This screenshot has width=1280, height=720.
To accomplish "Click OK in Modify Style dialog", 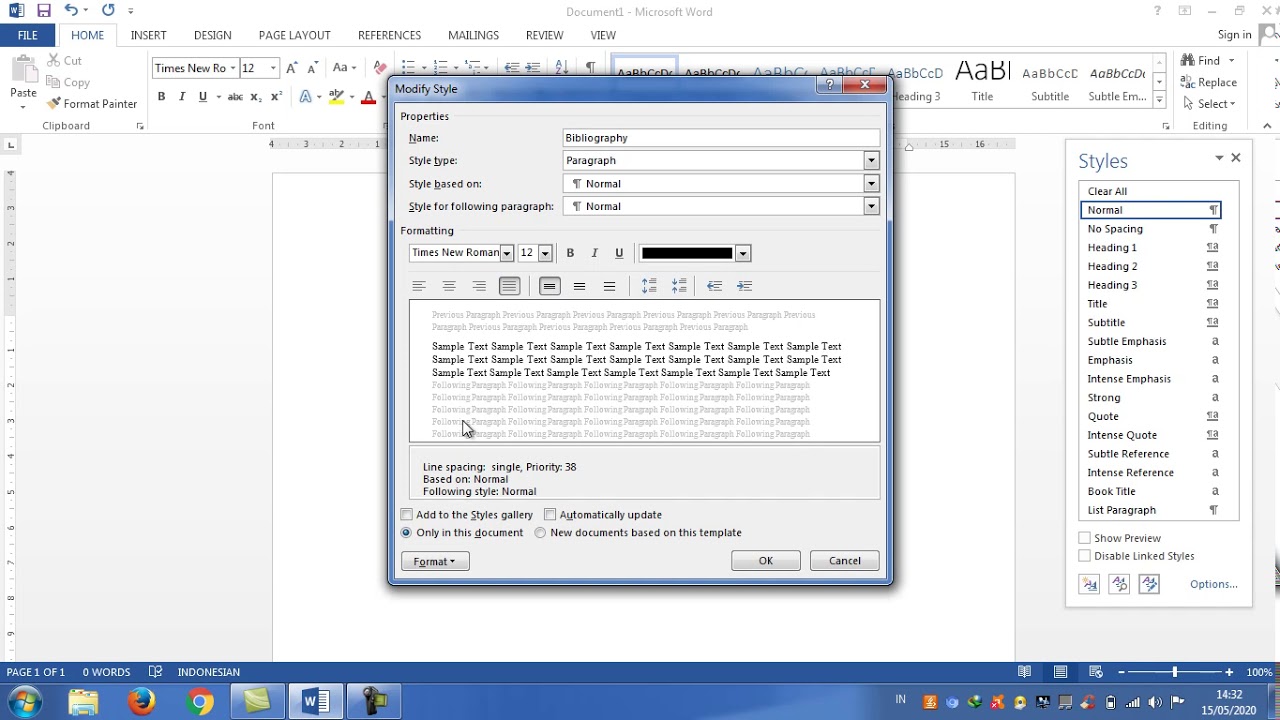I will pyautogui.click(x=766, y=561).
